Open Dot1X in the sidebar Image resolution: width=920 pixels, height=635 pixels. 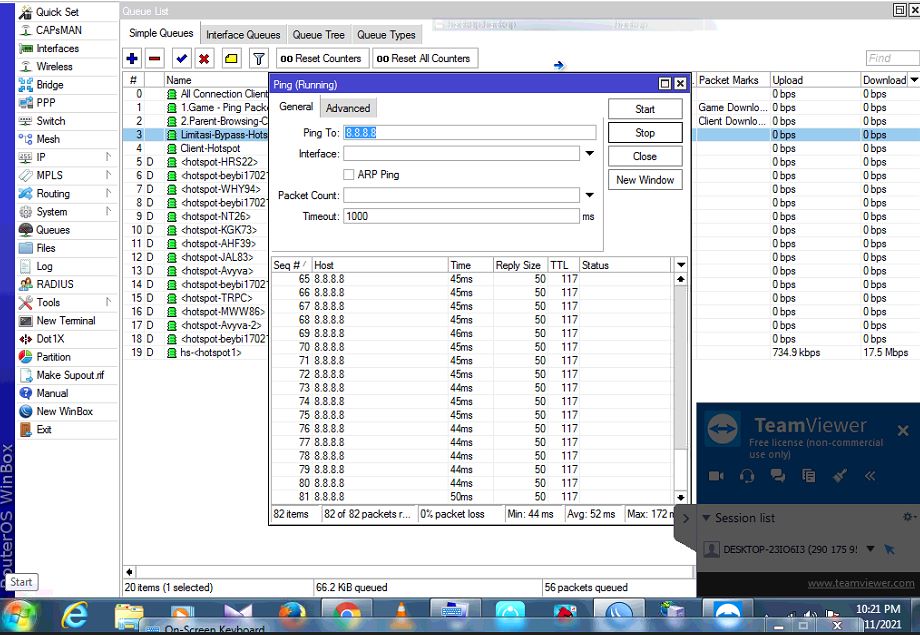[x=50, y=339]
